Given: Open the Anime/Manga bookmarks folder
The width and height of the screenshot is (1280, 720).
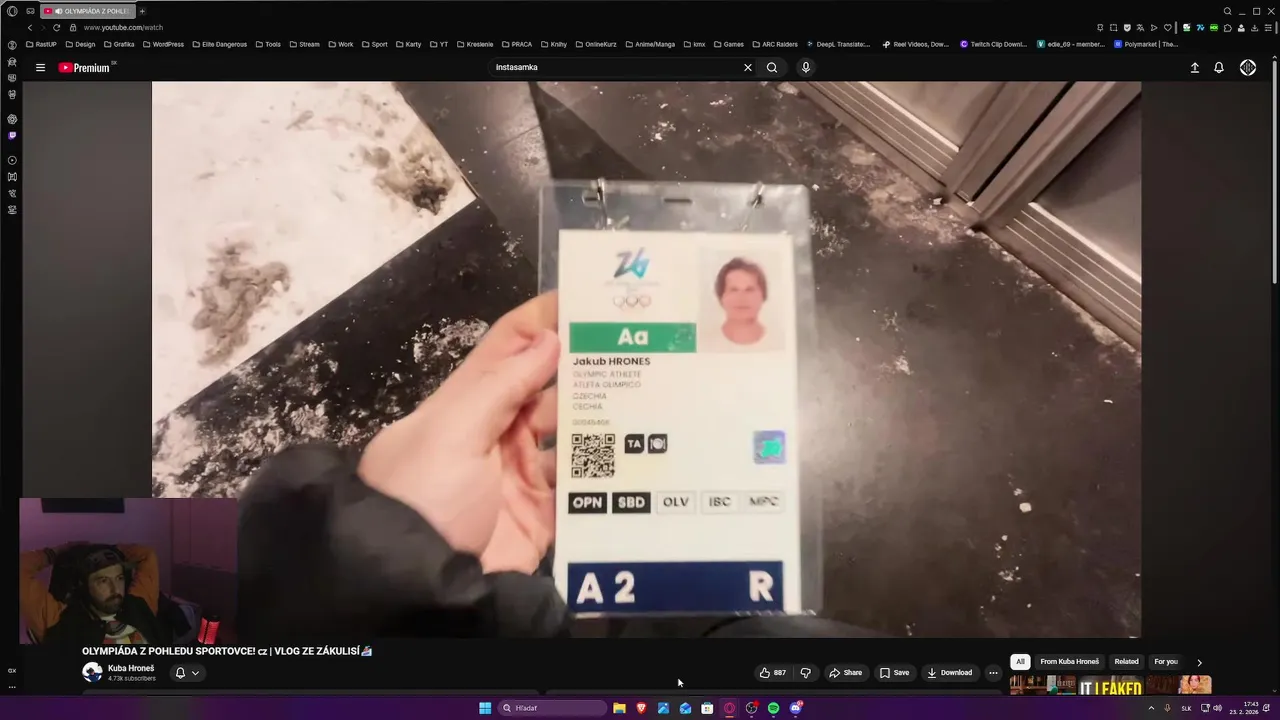Looking at the screenshot, I should tap(650, 44).
